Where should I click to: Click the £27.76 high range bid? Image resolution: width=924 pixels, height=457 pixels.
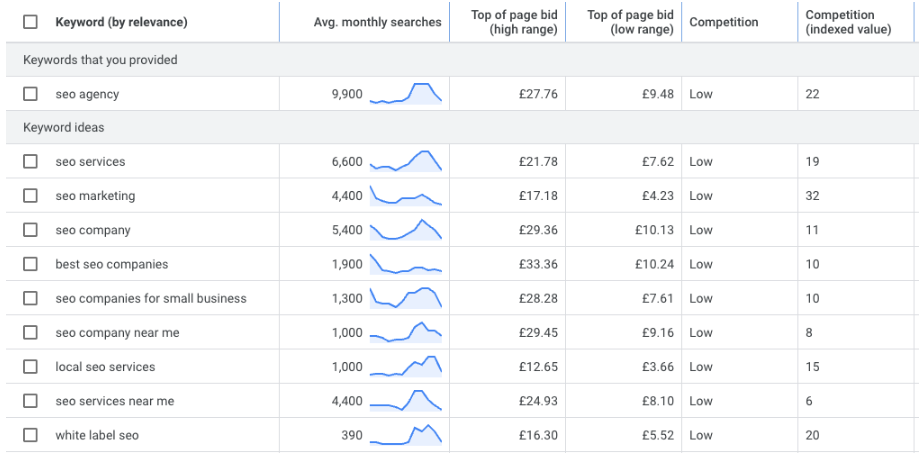(538, 94)
